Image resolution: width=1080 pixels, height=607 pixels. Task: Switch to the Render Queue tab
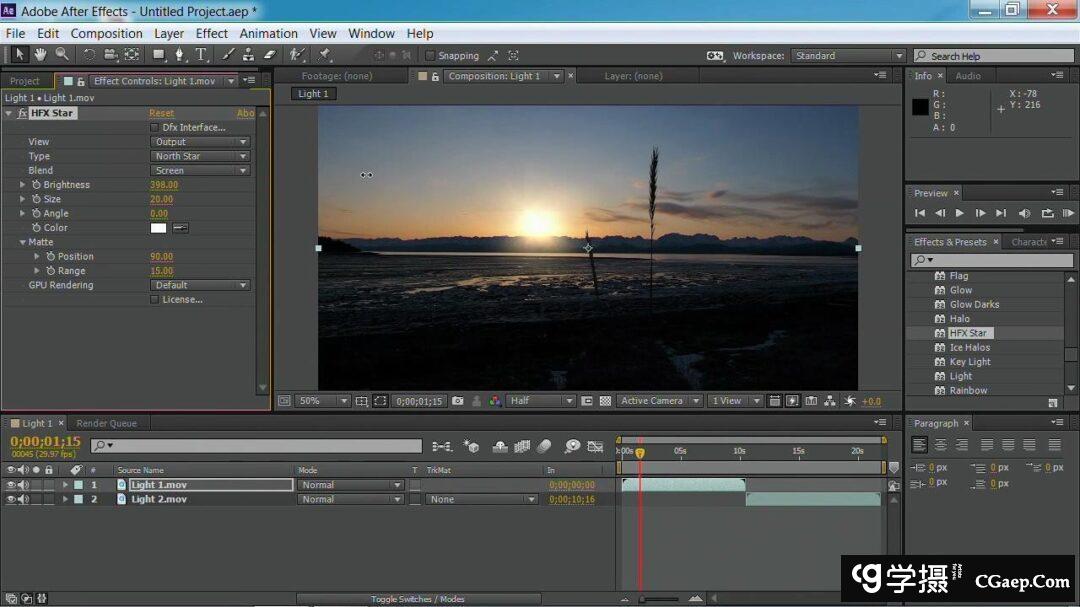107,423
